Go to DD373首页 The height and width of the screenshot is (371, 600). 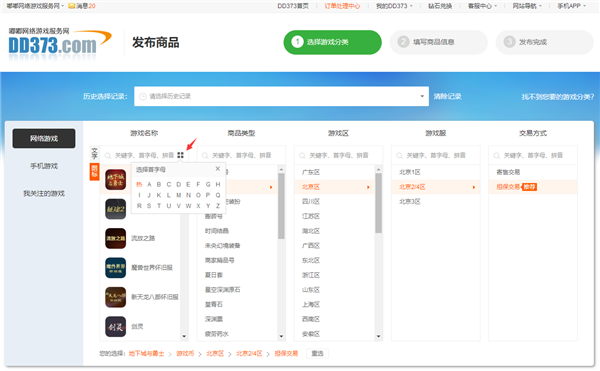tap(293, 6)
